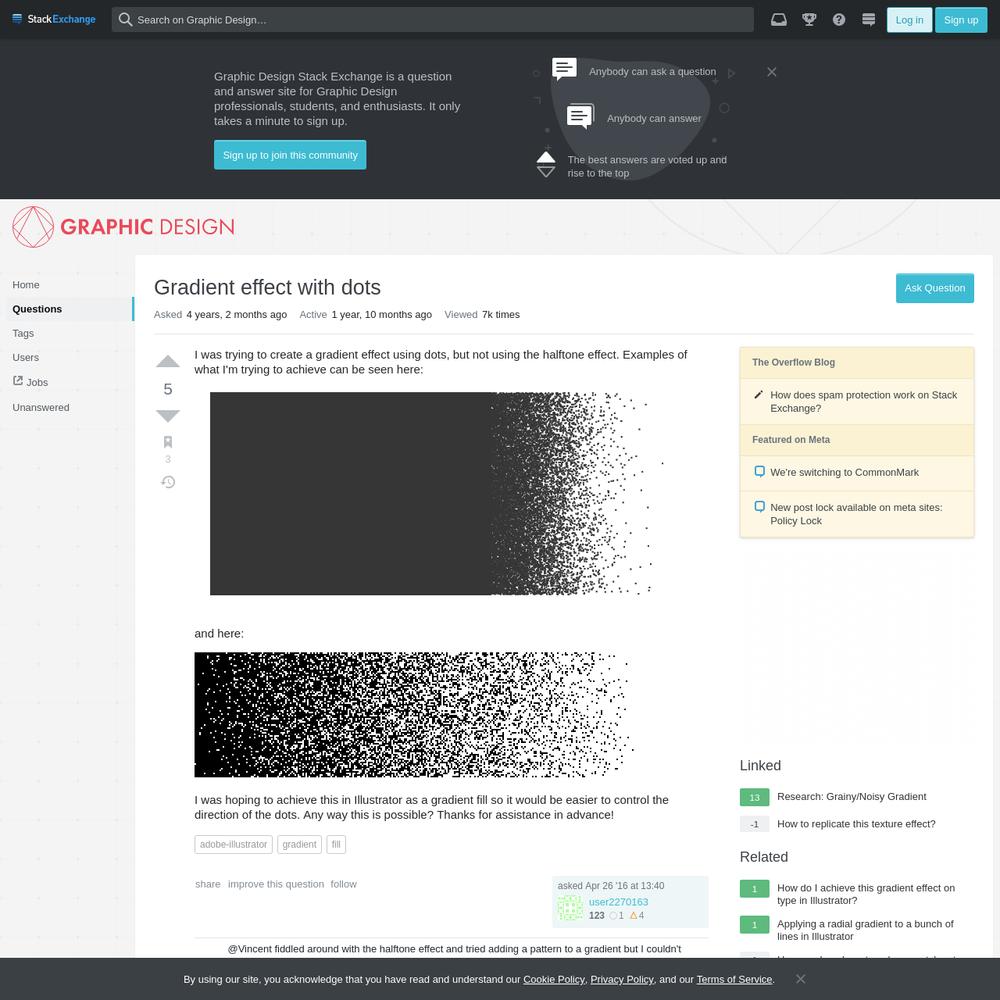
Task: Show the question activity history
Action: click(168, 482)
